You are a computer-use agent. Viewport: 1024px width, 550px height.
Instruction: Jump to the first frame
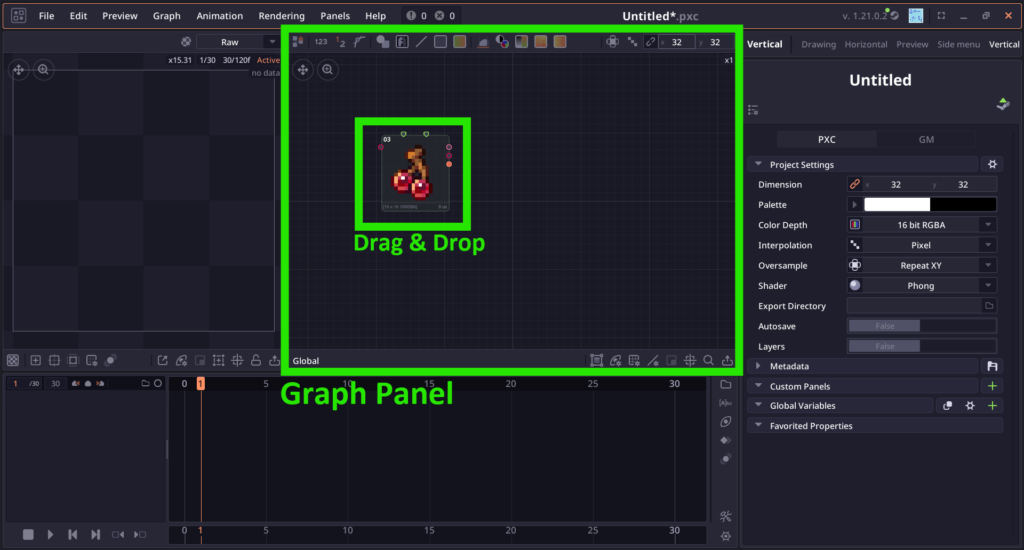[x=72, y=534]
